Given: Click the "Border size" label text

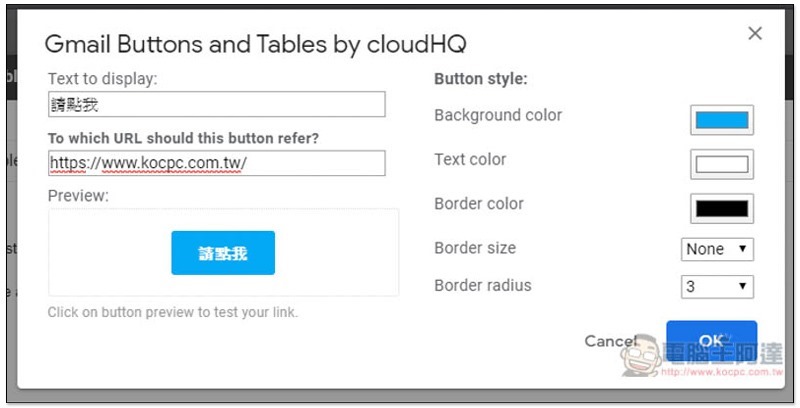Looking at the screenshot, I should [x=475, y=248].
